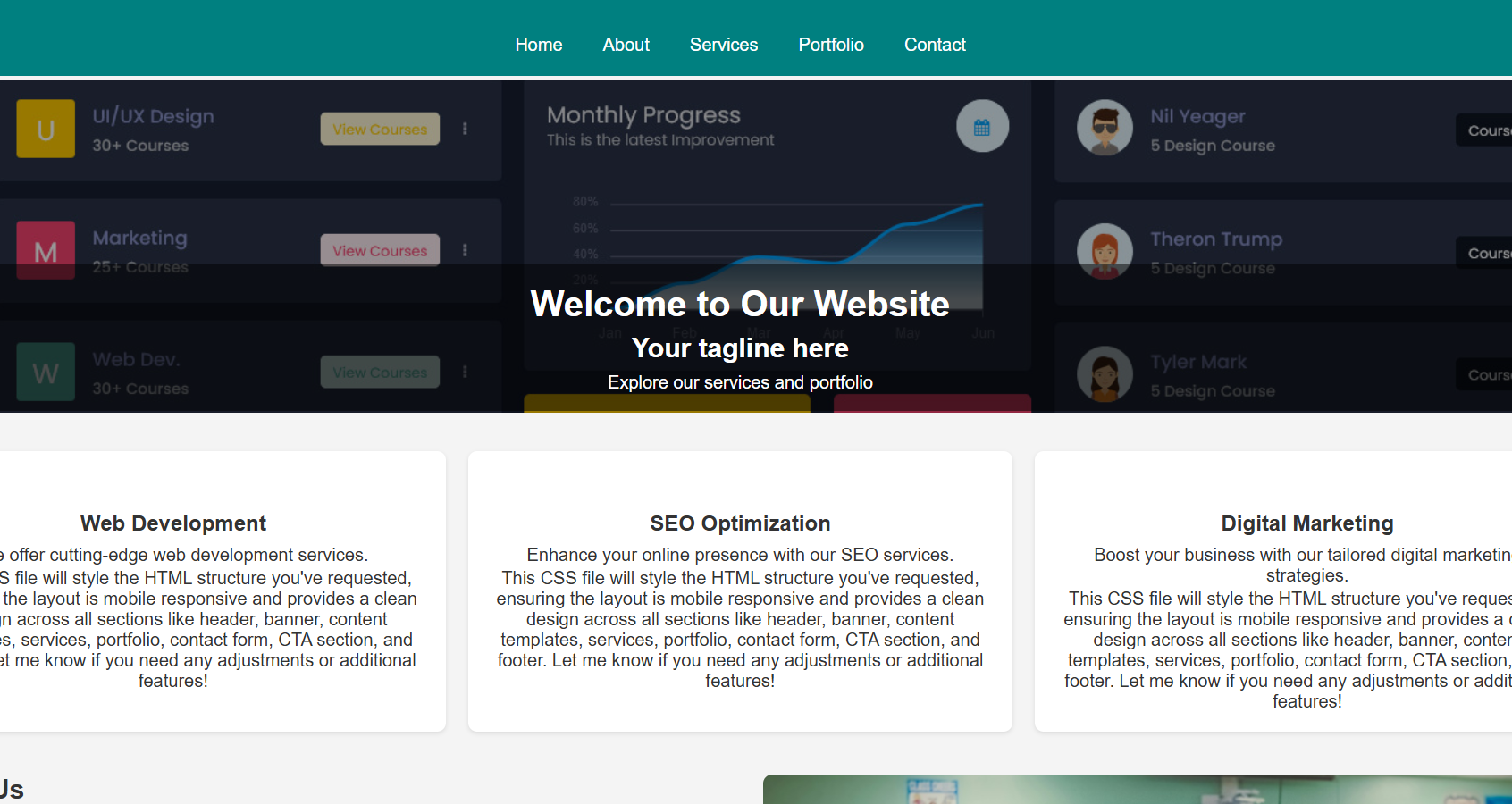The height and width of the screenshot is (804, 1512).
Task: Click the UI/UX Design course title
Action: 154,116
